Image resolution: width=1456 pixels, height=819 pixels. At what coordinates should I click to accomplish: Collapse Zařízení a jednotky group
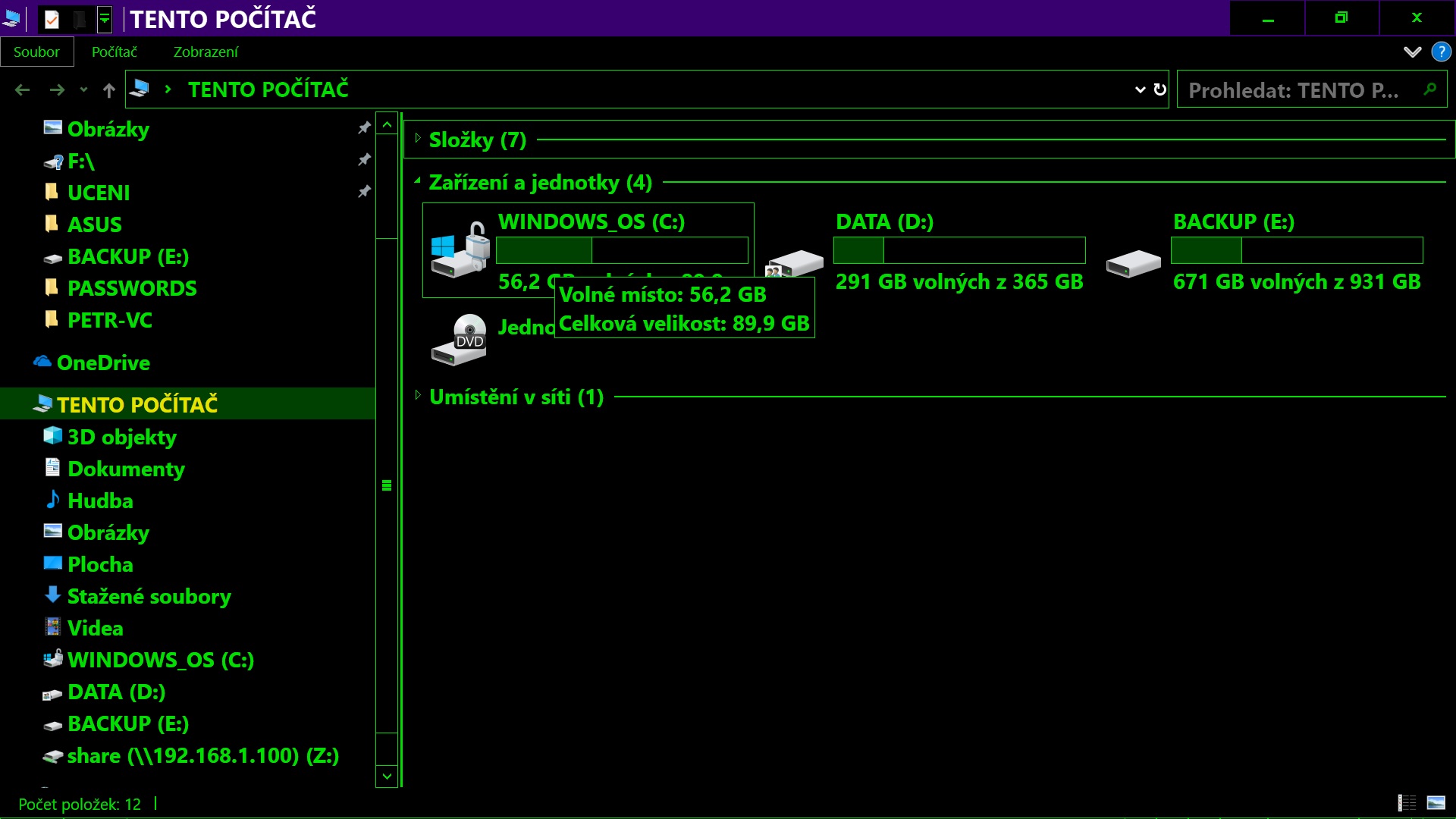[418, 181]
